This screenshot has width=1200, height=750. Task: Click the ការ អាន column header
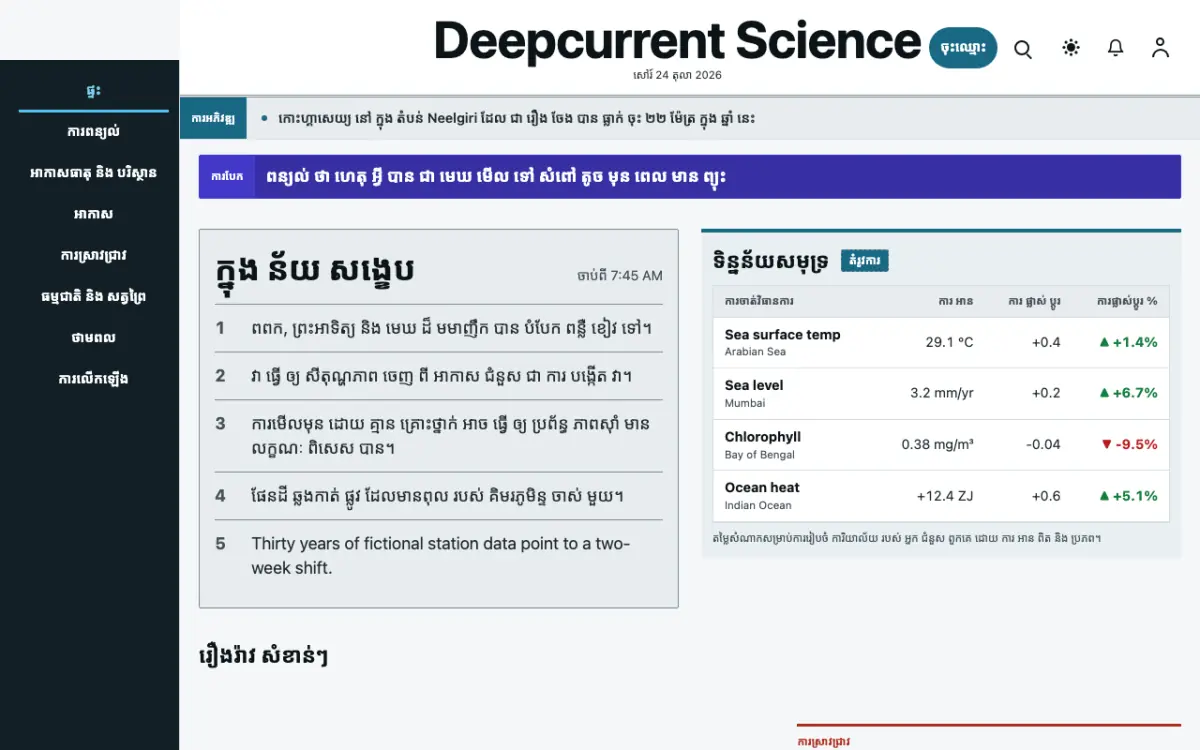click(x=955, y=301)
